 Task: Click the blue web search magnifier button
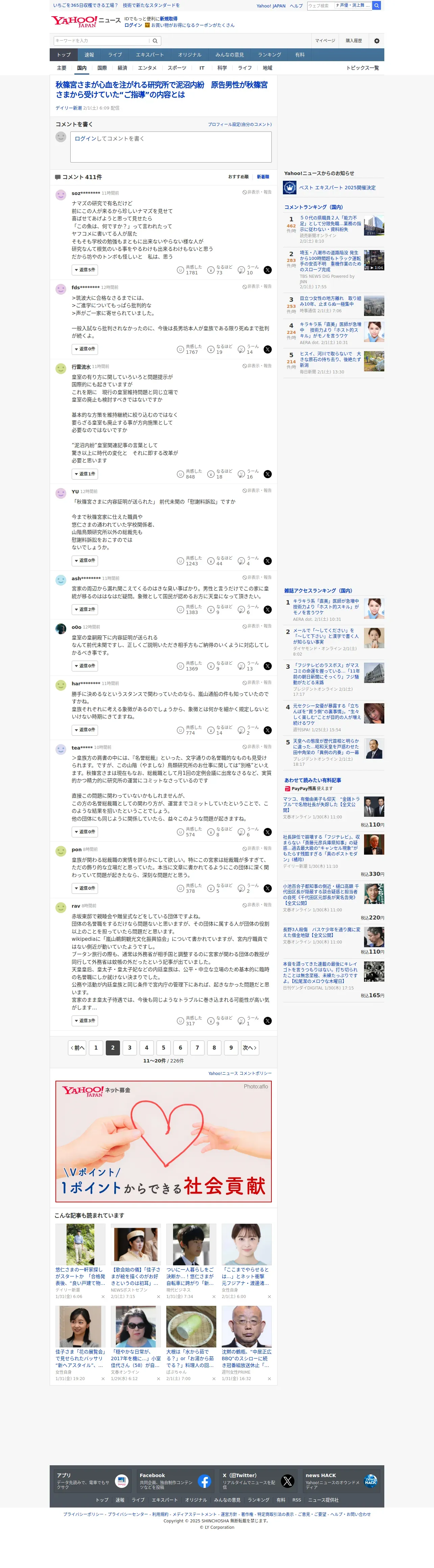click(376, 5)
